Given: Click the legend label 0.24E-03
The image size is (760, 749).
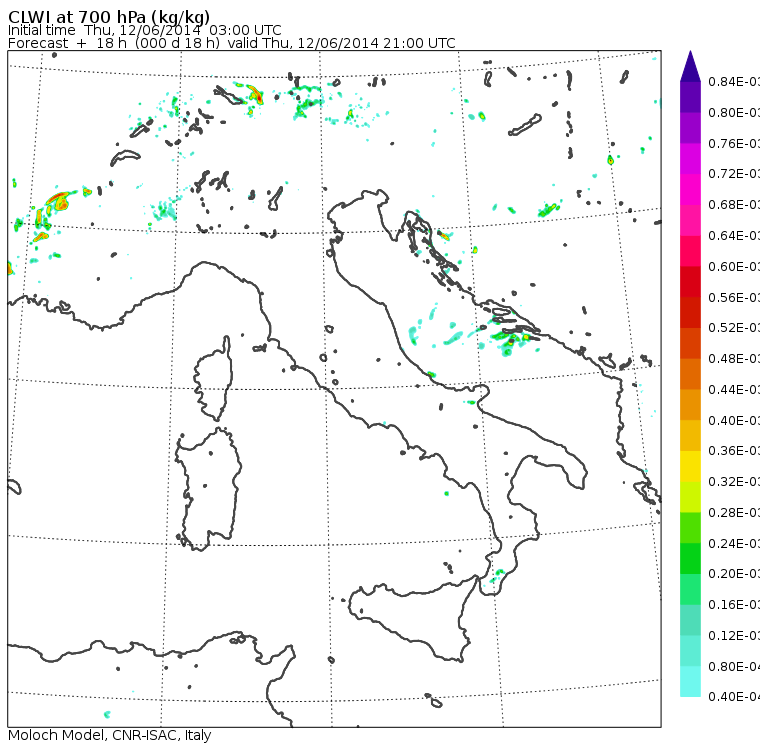Looking at the screenshot, I should tap(734, 543).
